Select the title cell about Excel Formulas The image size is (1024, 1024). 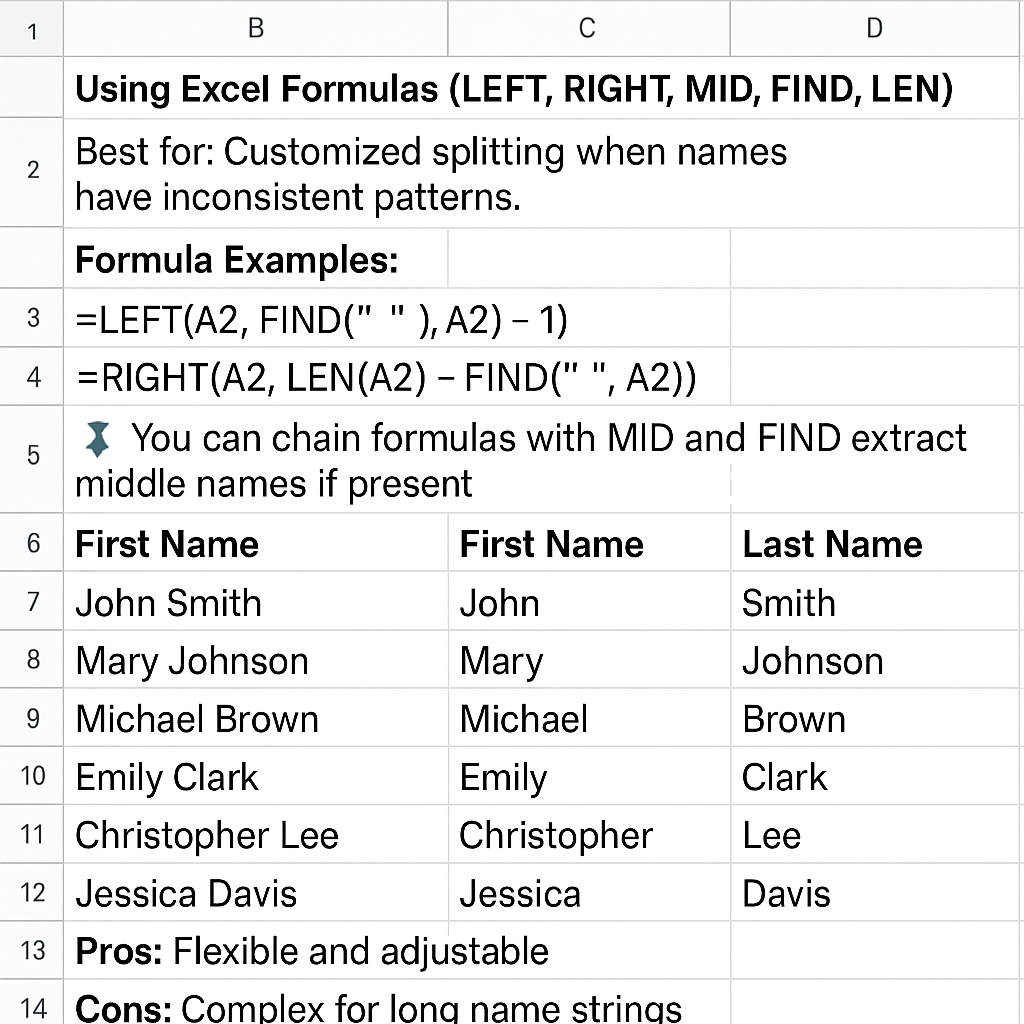point(541,88)
